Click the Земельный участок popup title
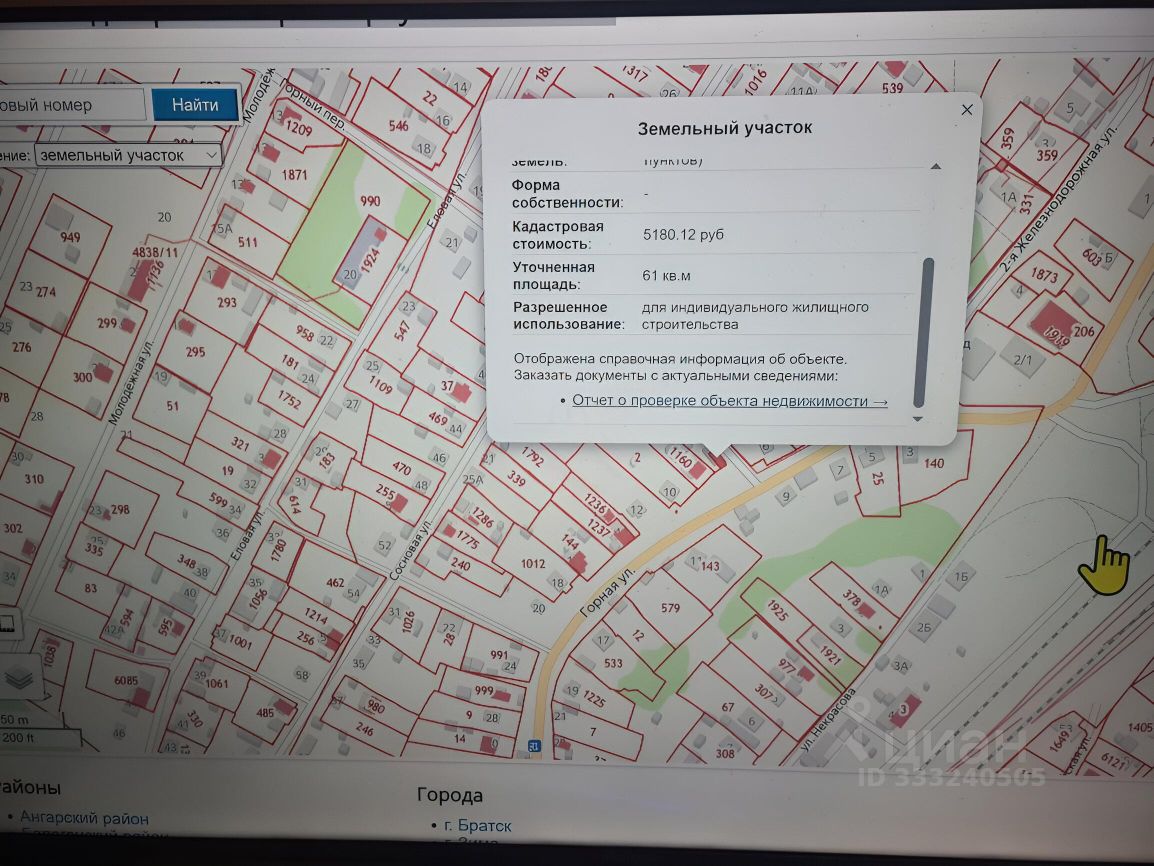 point(724,128)
